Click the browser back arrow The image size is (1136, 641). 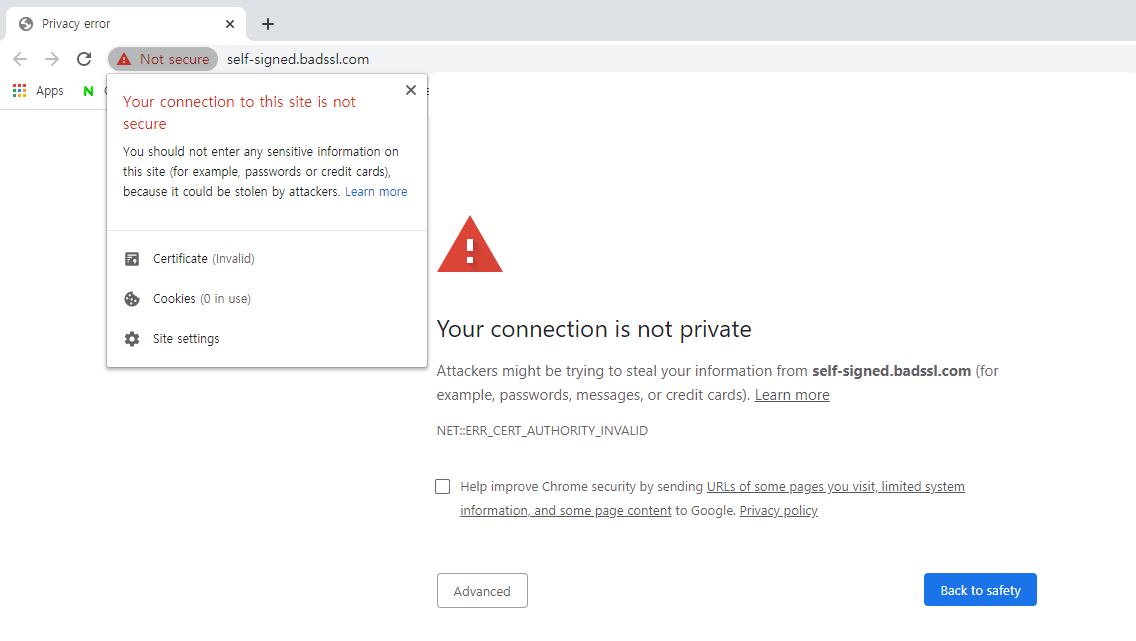click(20, 59)
